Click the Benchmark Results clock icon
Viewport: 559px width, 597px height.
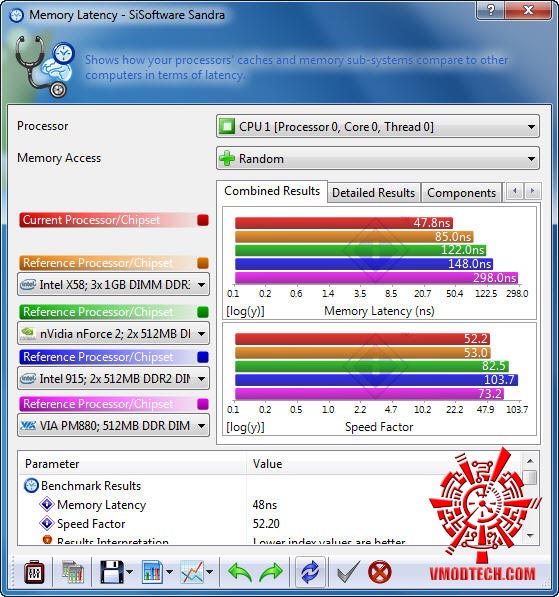pyautogui.click(x=31, y=485)
